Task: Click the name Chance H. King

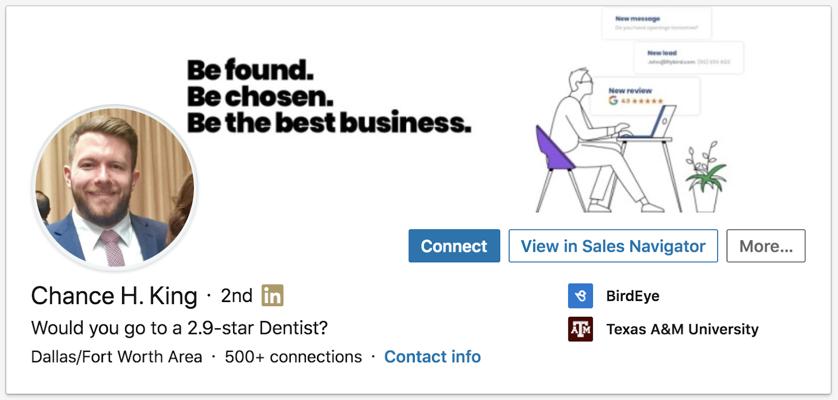Action: coord(114,296)
